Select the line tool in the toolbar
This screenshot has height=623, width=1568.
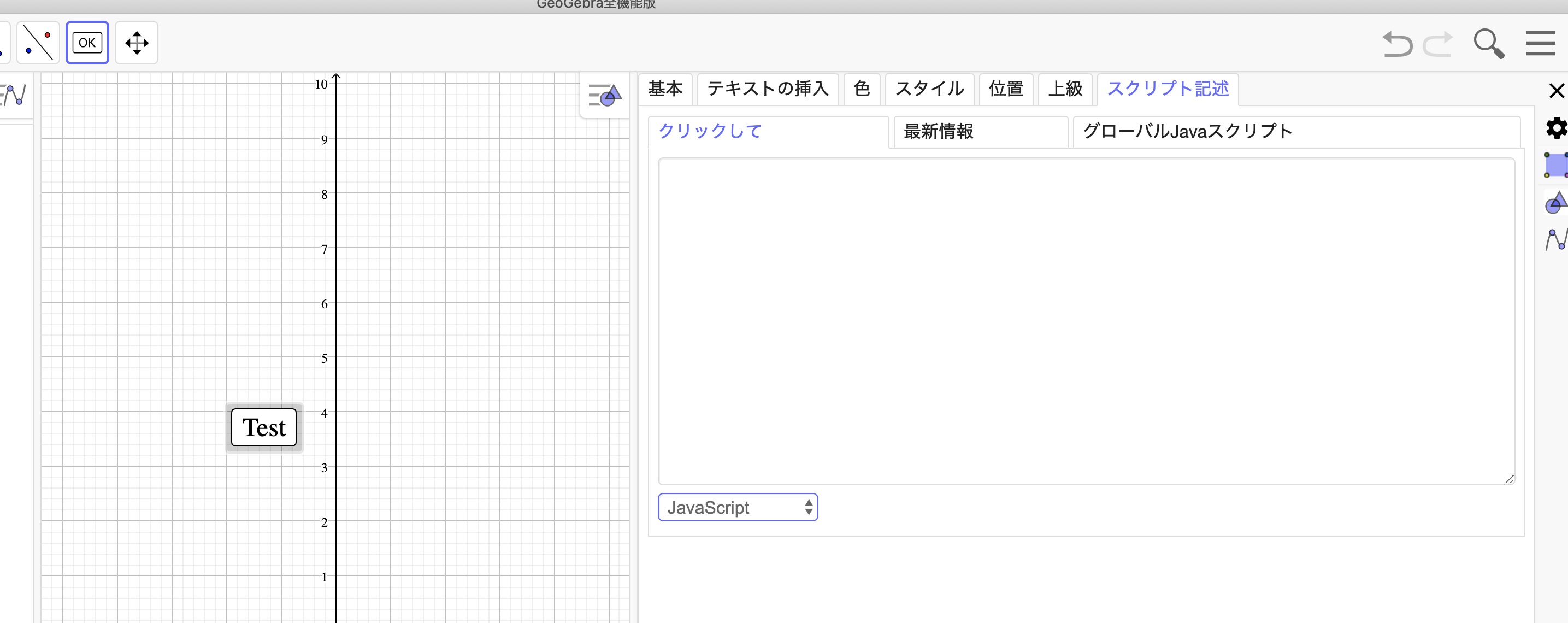point(38,42)
